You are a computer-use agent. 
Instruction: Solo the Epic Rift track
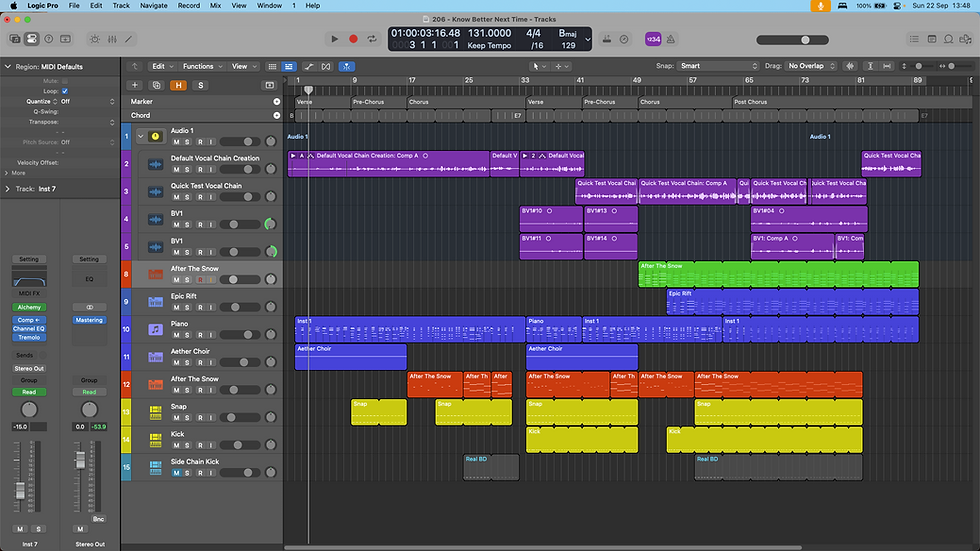point(187,308)
